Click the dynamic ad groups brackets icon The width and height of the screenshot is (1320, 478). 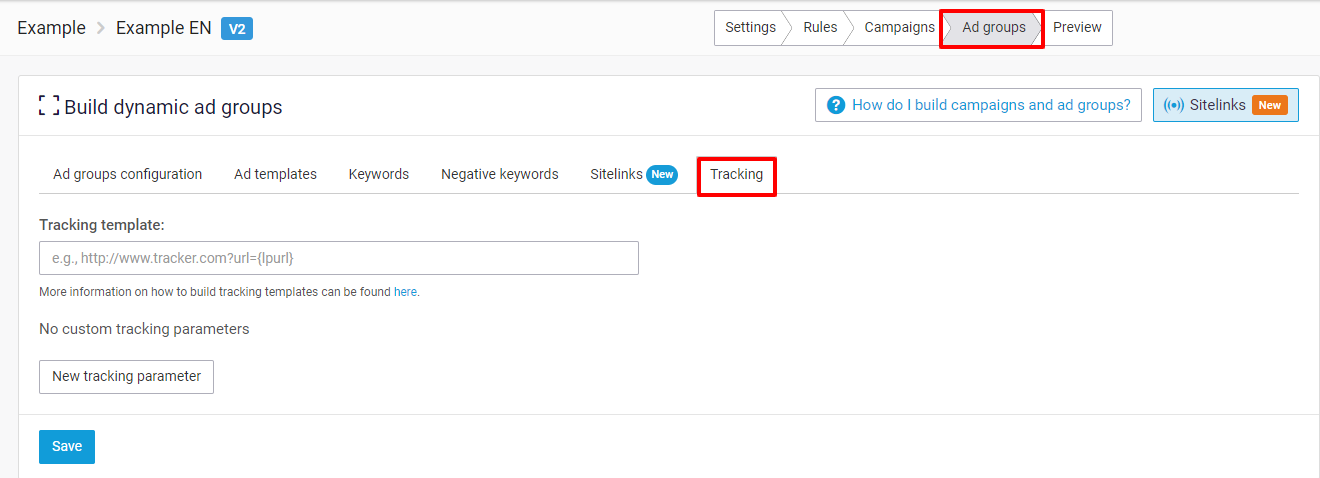tap(49, 106)
